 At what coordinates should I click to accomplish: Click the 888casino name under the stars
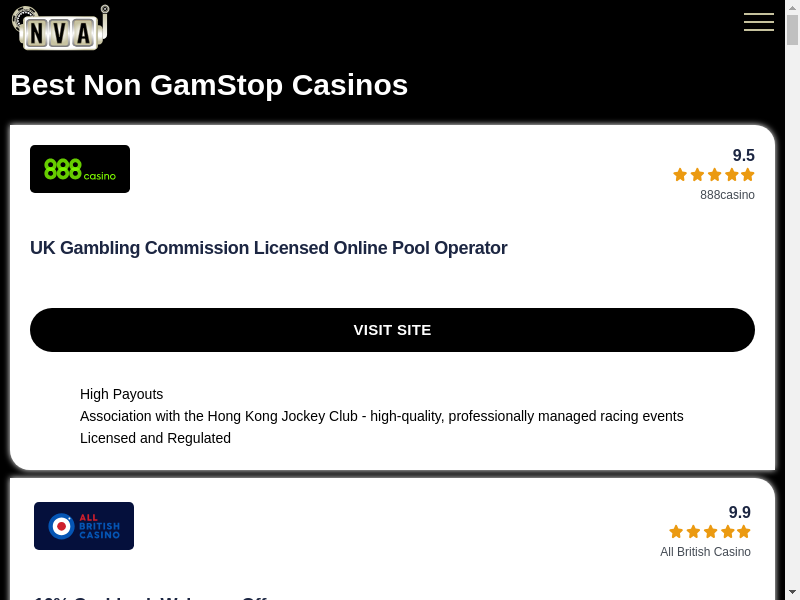click(727, 195)
